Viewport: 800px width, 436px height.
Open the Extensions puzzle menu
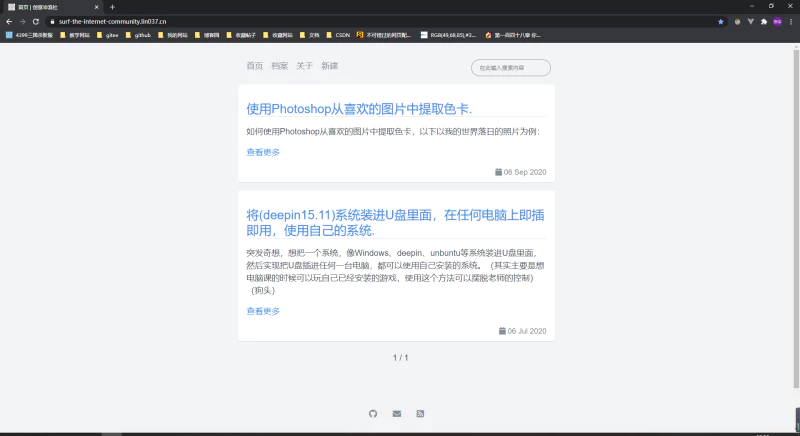(x=764, y=21)
